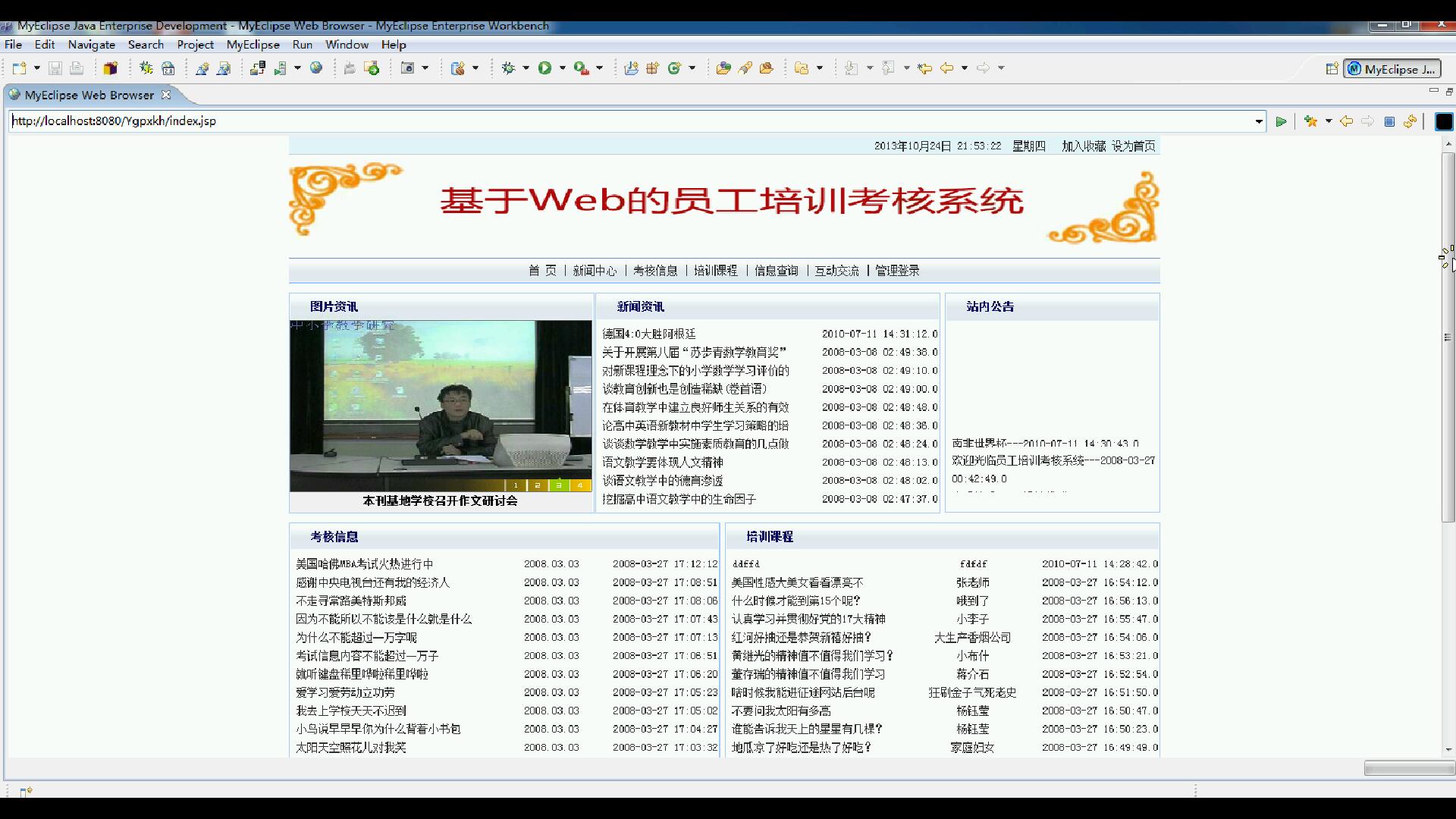
Task: Click the New Java Project icon
Action: coord(631,68)
